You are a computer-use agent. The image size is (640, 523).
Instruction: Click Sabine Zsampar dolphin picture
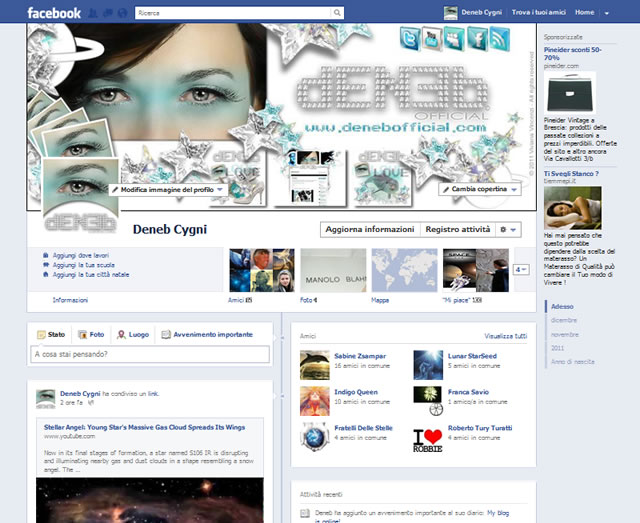click(315, 365)
